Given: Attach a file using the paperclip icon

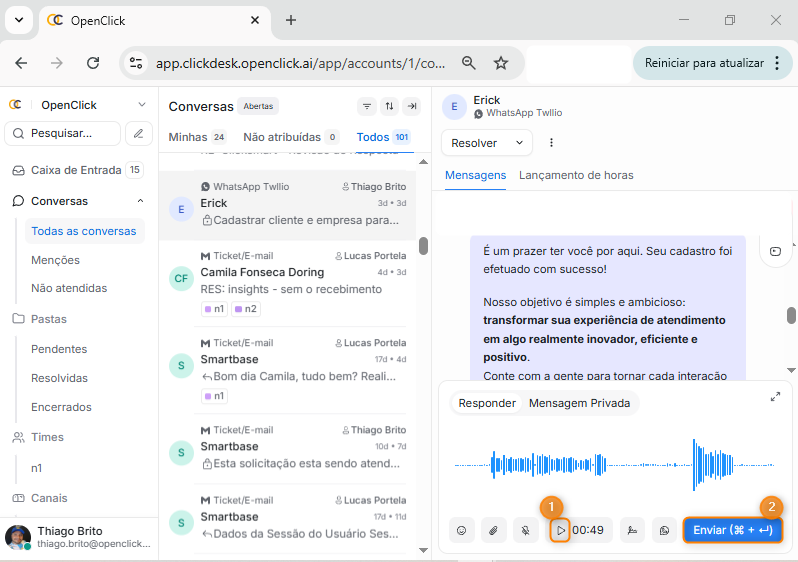Looking at the screenshot, I should coord(493,530).
